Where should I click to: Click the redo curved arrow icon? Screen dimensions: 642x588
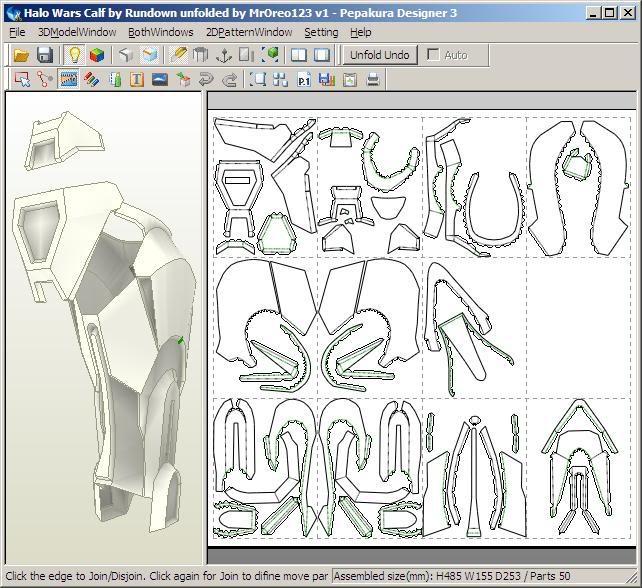pyautogui.click(x=229, y=79)
